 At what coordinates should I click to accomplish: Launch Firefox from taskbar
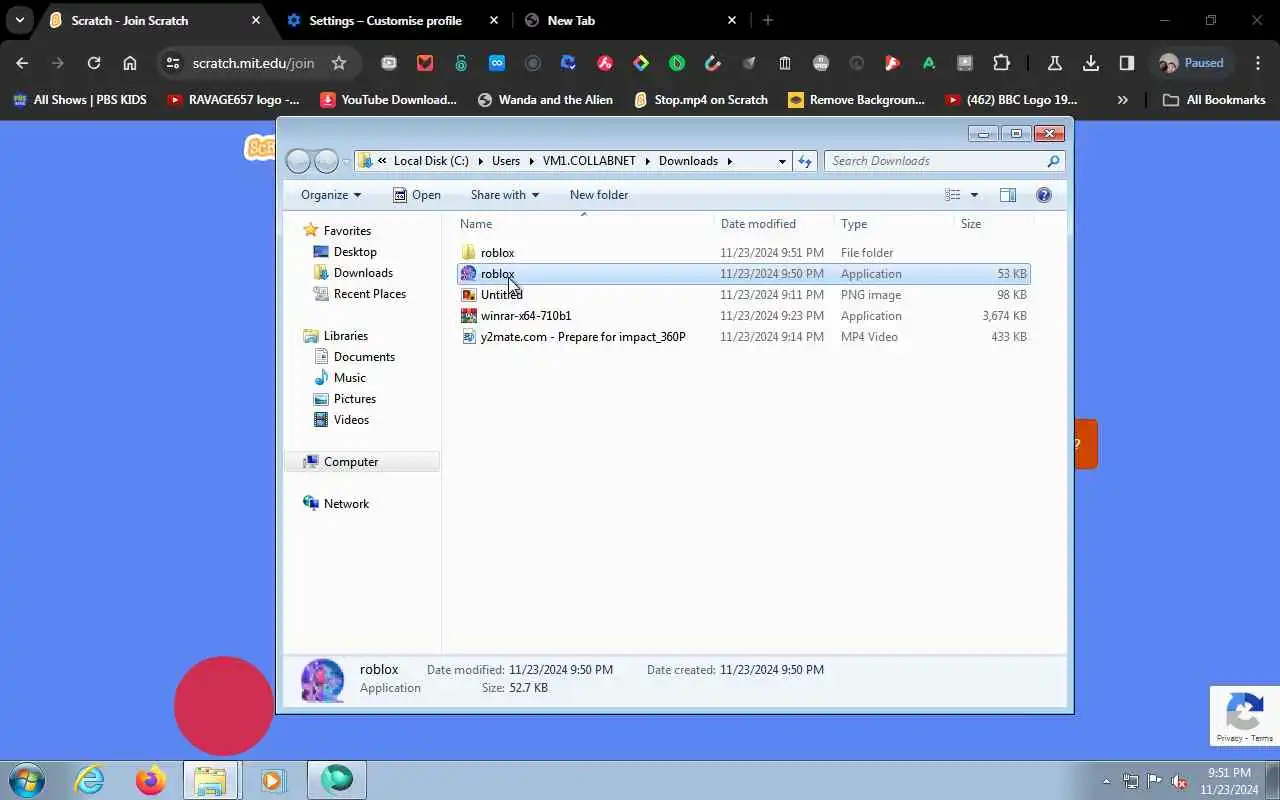151,780
